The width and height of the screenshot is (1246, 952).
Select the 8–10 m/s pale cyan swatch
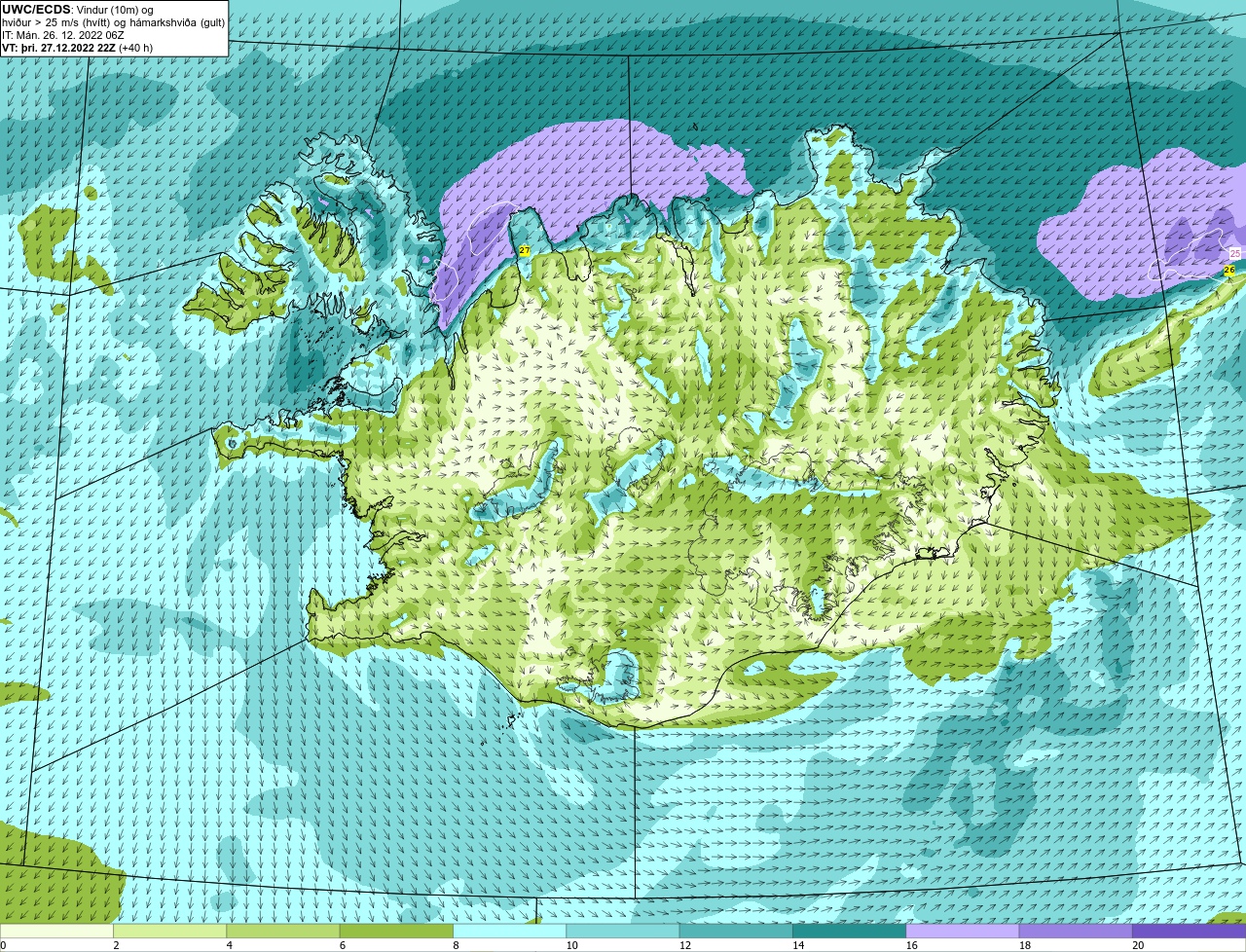510,931
